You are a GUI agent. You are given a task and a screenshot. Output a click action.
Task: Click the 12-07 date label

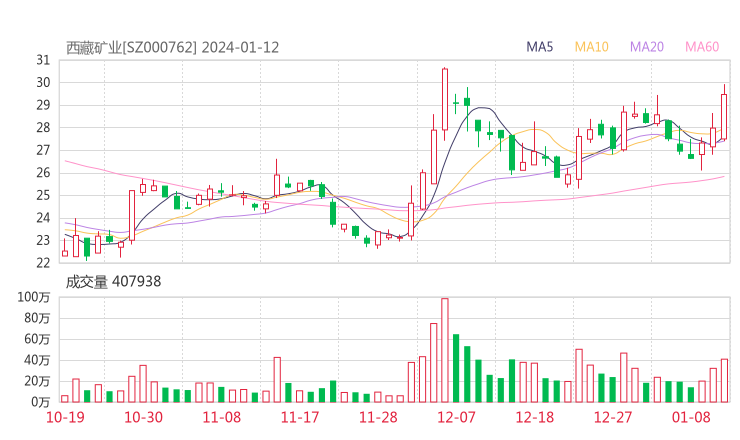coord(456,417)
